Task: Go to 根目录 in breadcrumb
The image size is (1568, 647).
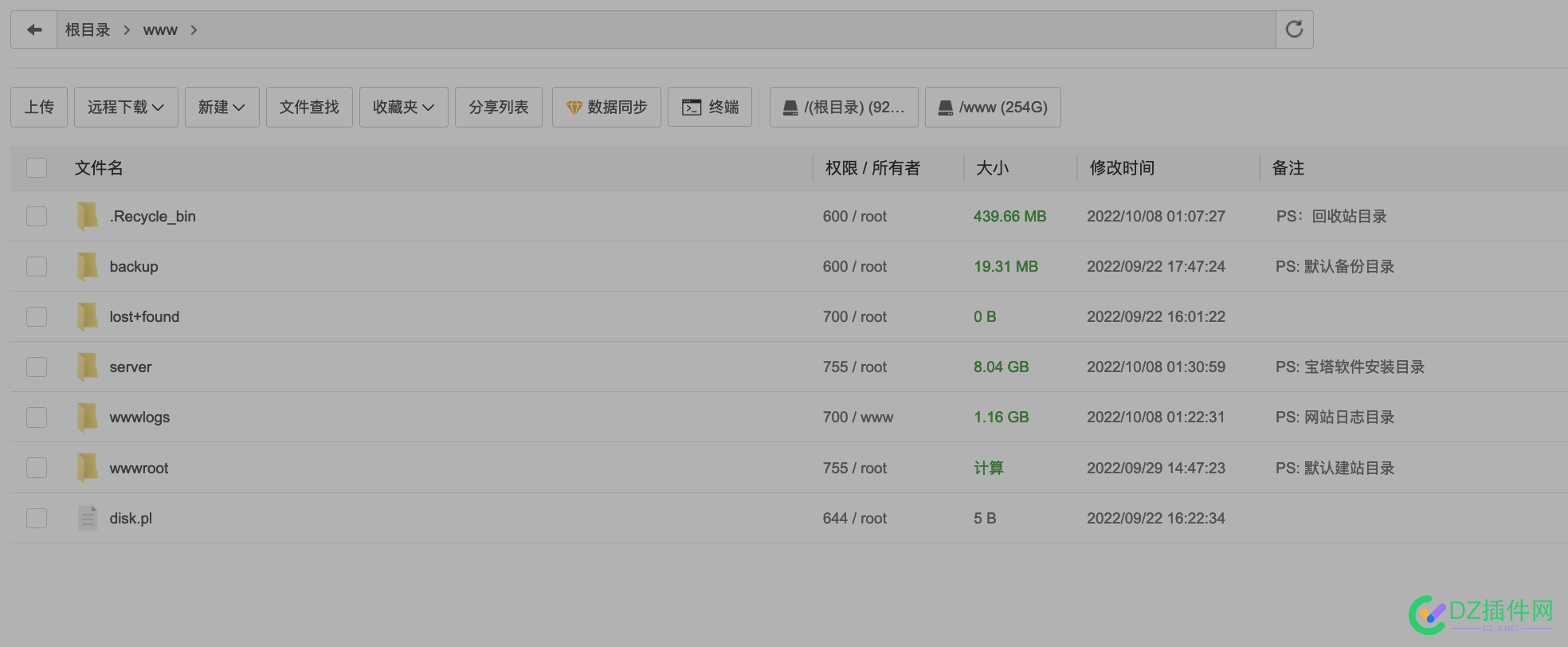Action: point(88,29)
